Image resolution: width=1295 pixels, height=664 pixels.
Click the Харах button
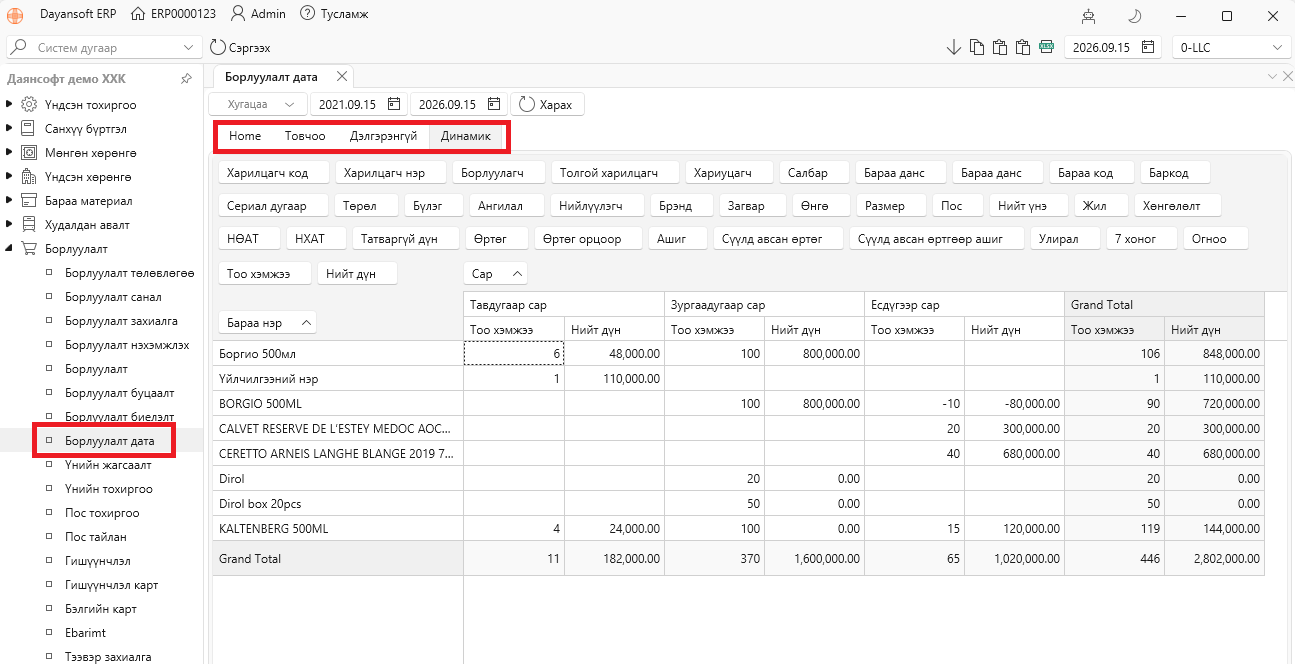tap(547, 104)
